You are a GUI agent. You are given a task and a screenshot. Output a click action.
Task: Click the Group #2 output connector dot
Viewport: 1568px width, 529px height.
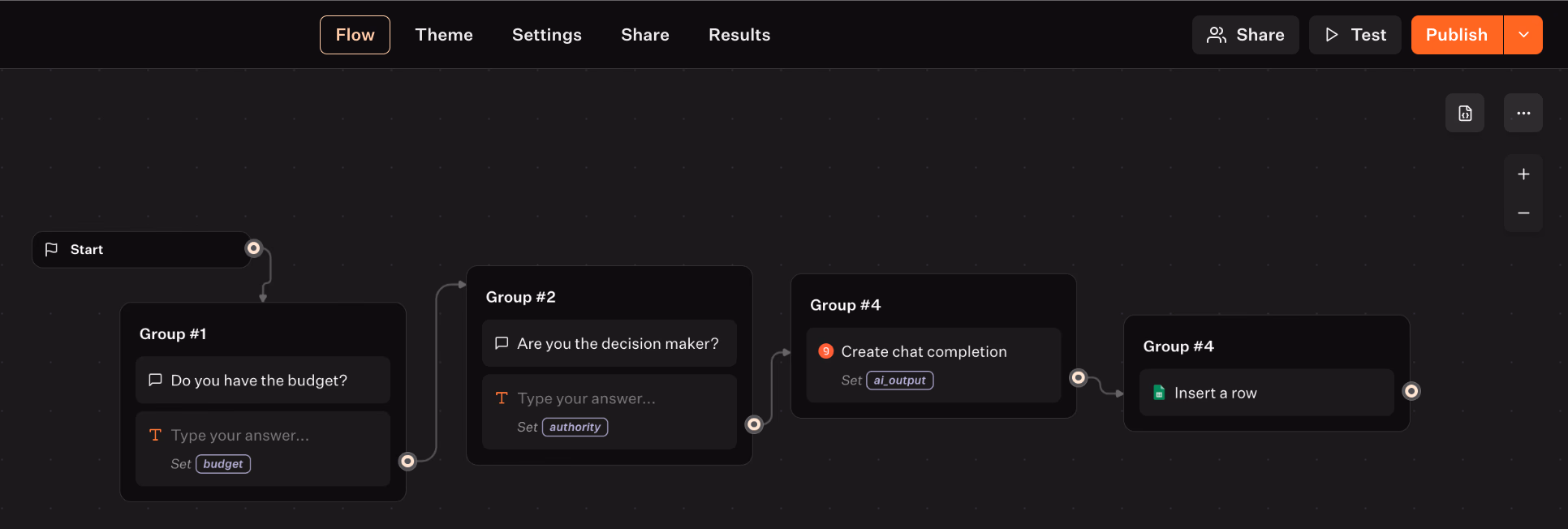(x=754, y=424)
